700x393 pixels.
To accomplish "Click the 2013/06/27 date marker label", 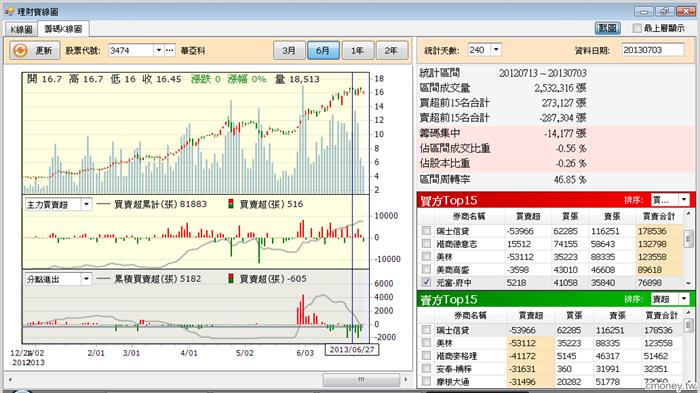I will (x=352, y=350).
